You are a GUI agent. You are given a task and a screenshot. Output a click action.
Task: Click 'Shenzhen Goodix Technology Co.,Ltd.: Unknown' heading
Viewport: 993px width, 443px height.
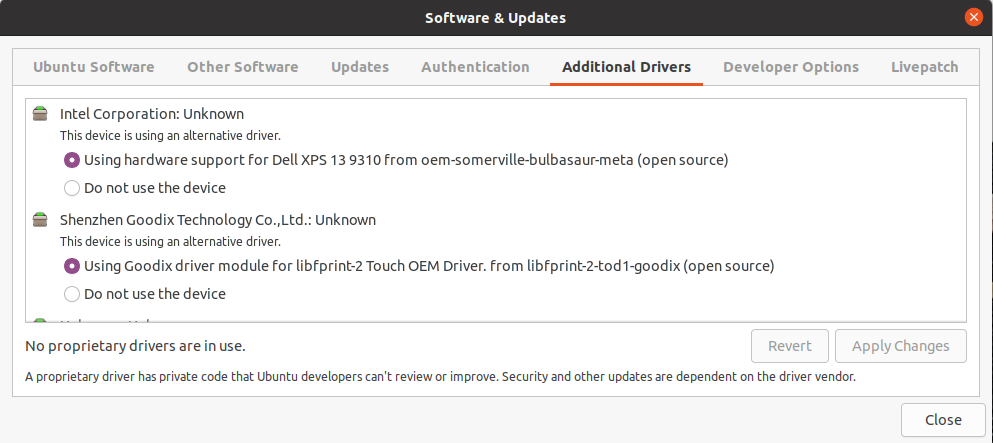(218, 220)
